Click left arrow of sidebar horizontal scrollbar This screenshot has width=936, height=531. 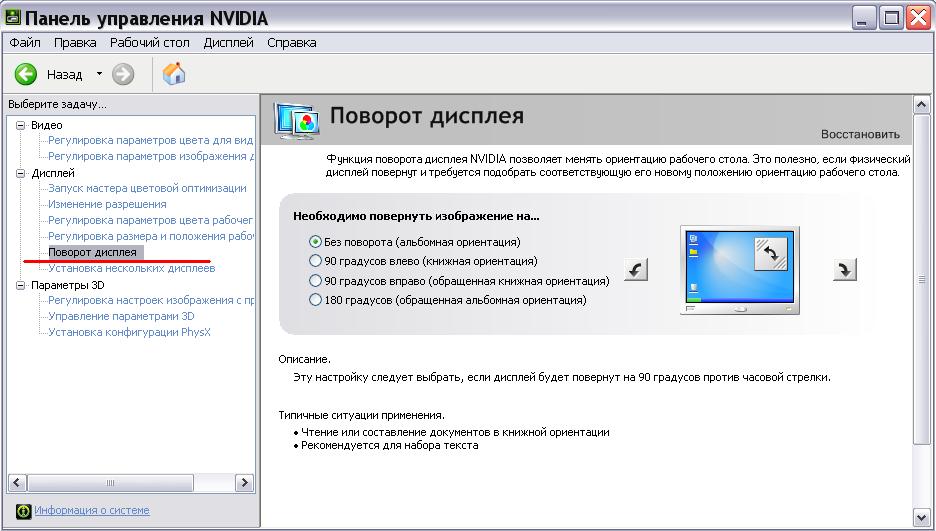point(17,483)
